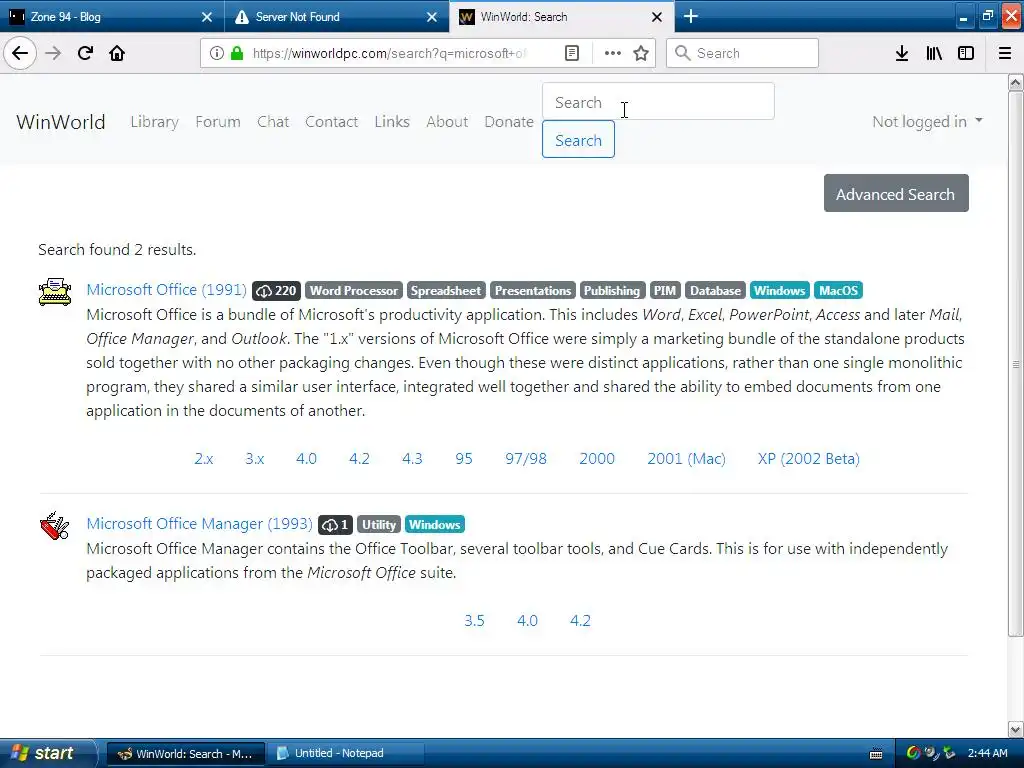Open a new tab with plus button

pyautogui.click(x=691, y=16)
